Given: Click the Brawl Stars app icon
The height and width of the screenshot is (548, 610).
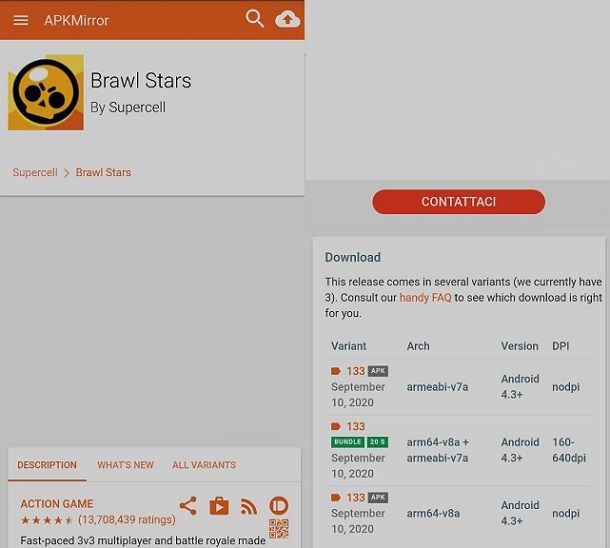Looking at the screenshot, I should 46,92.
